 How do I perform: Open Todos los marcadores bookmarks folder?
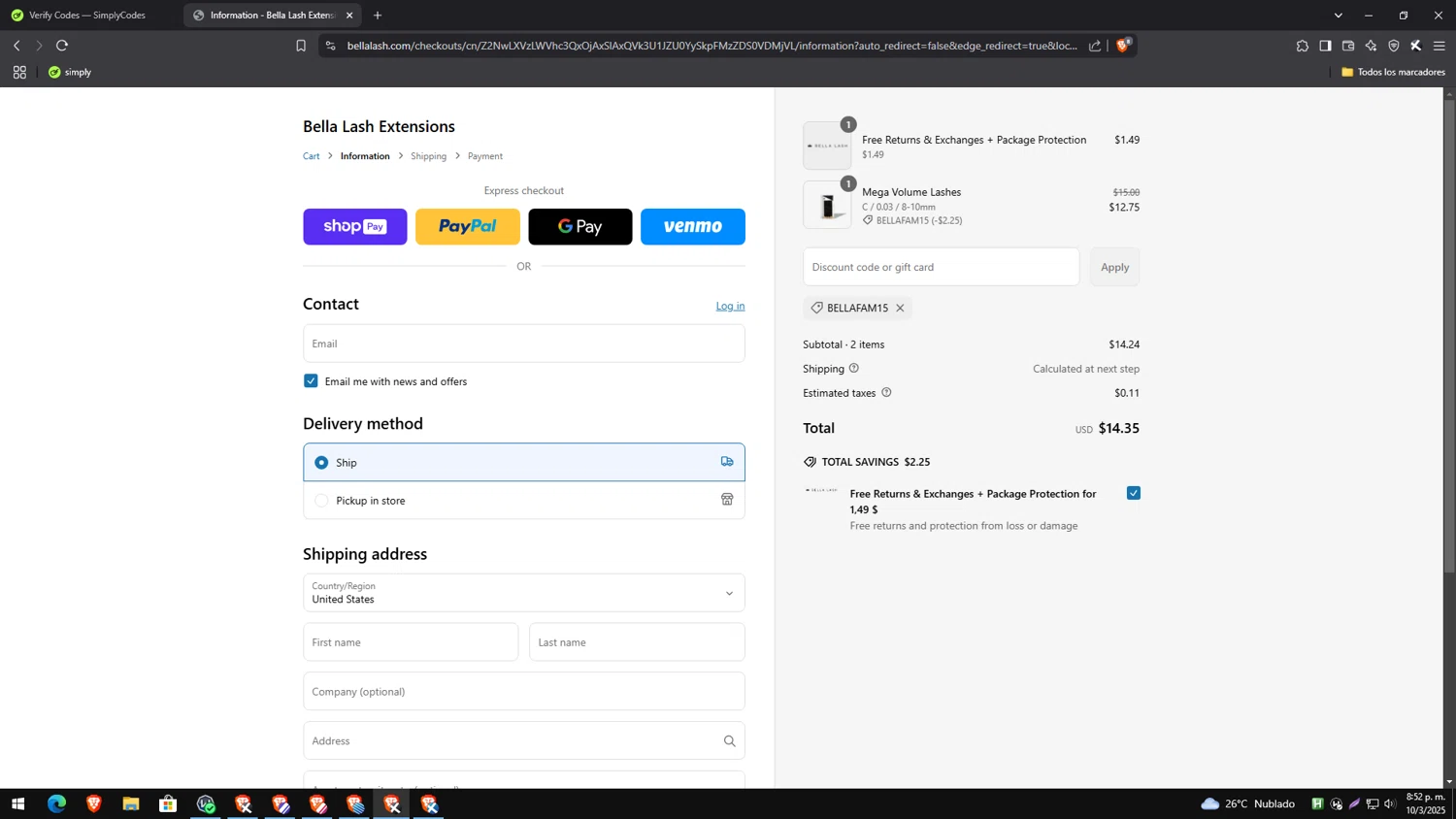1393,72
